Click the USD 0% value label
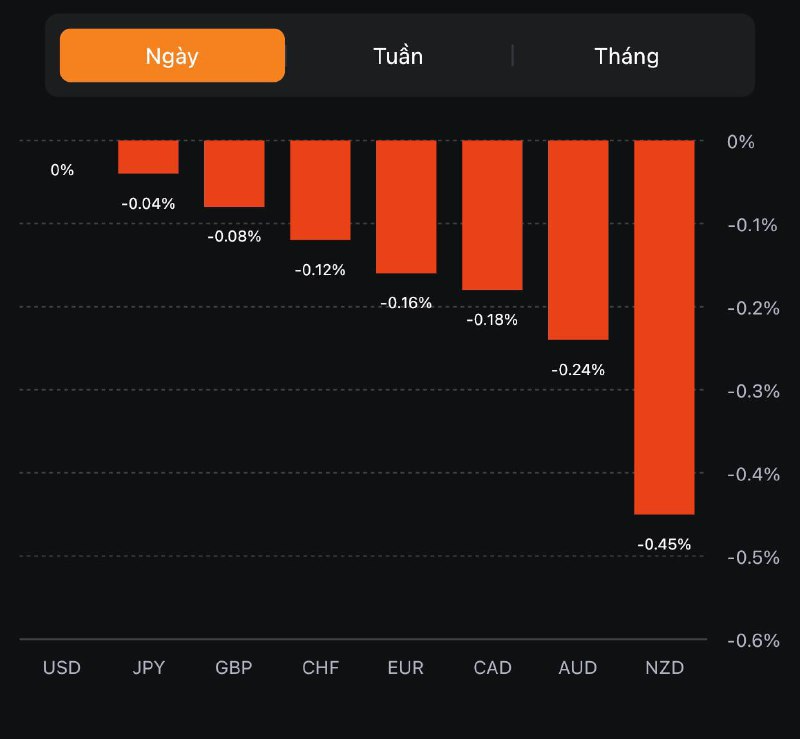The width and height of the screenshot is (800, 739). (62, 170)
